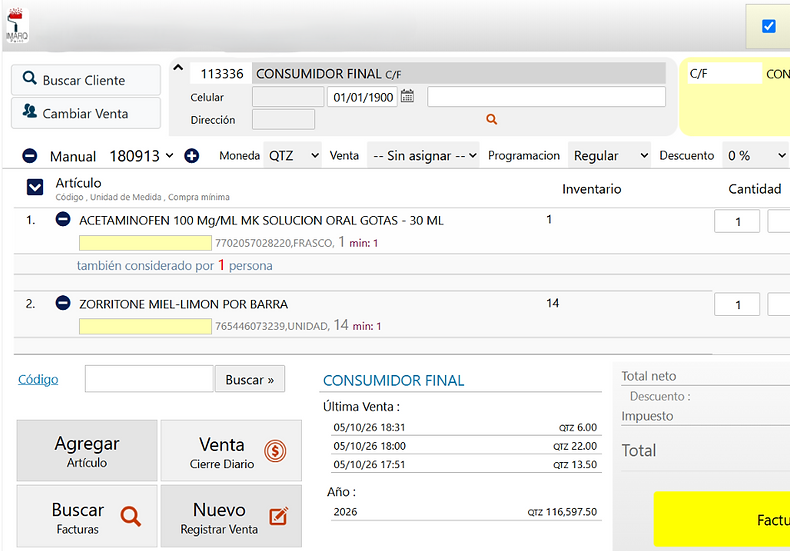Click the IMARQ logo icon
Image resolution: width=790 pixels, height=551 pixels.
[x=17, y=25]
